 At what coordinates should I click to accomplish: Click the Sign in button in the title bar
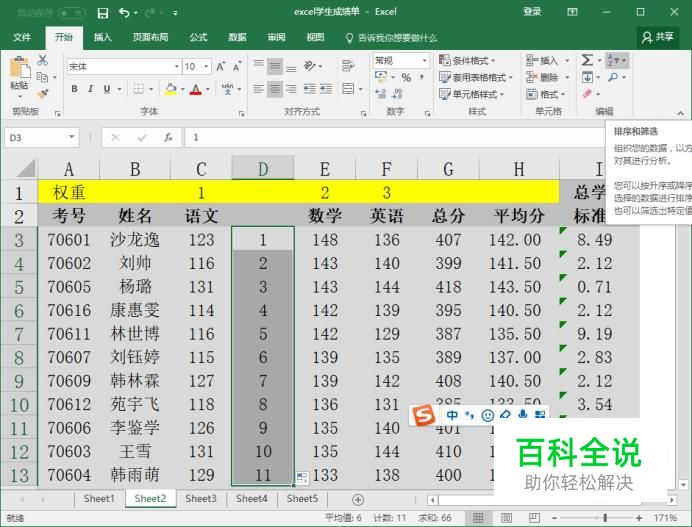coord(532,12)
